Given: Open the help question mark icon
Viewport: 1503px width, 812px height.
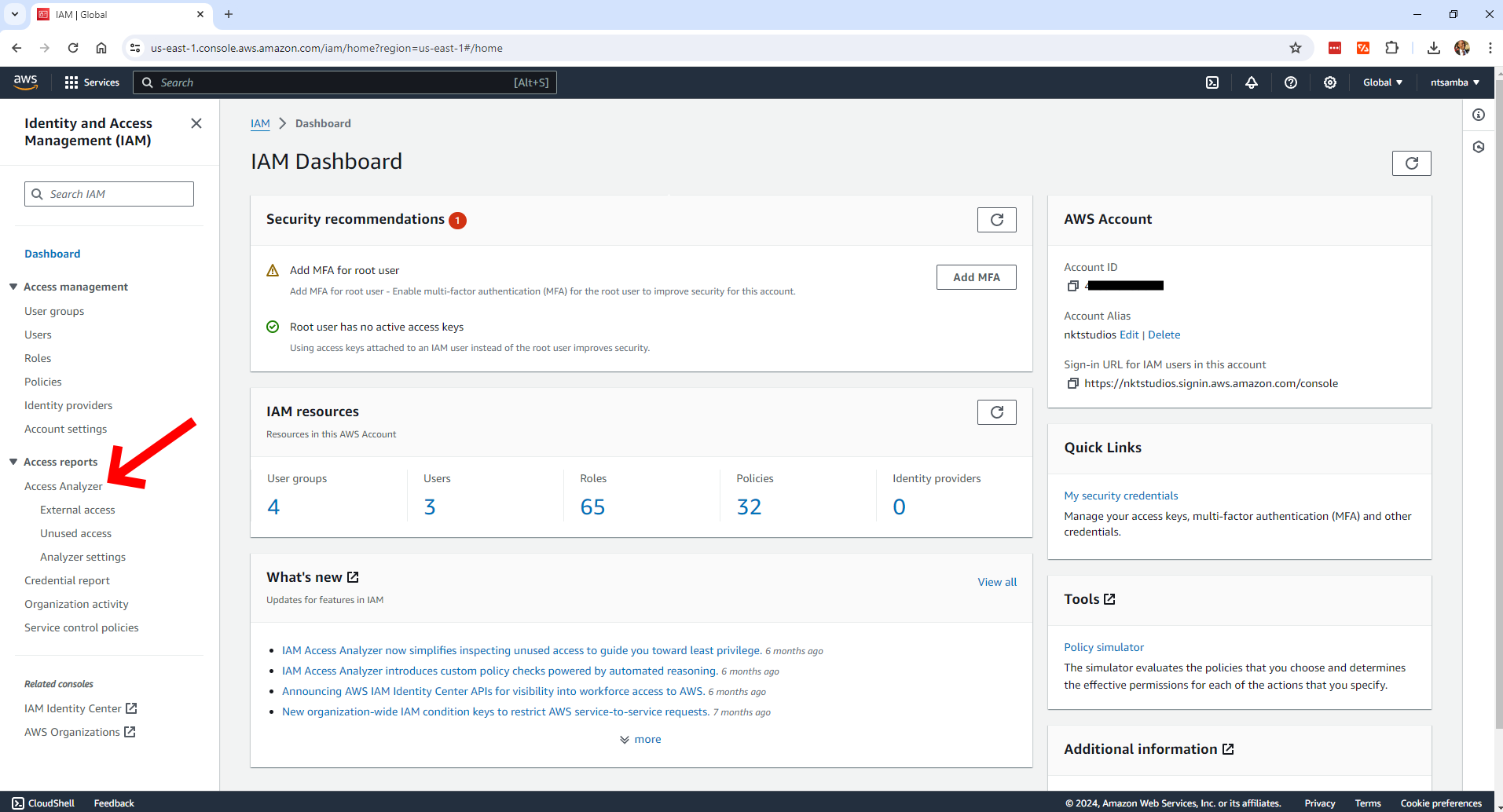Looking at the screenshot, I should coord(1291,82).
